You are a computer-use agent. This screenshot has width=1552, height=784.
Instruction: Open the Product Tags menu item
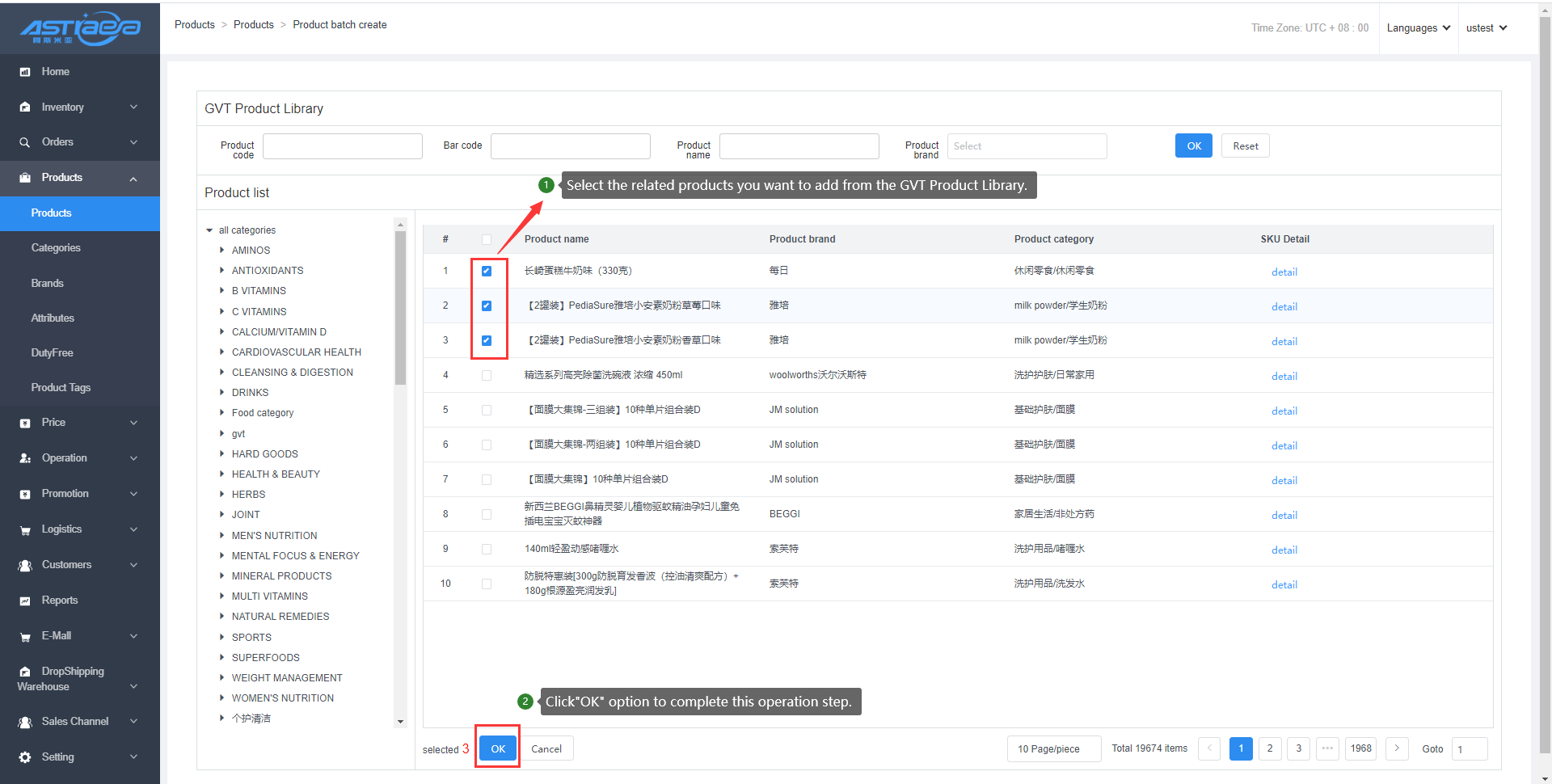61,388
